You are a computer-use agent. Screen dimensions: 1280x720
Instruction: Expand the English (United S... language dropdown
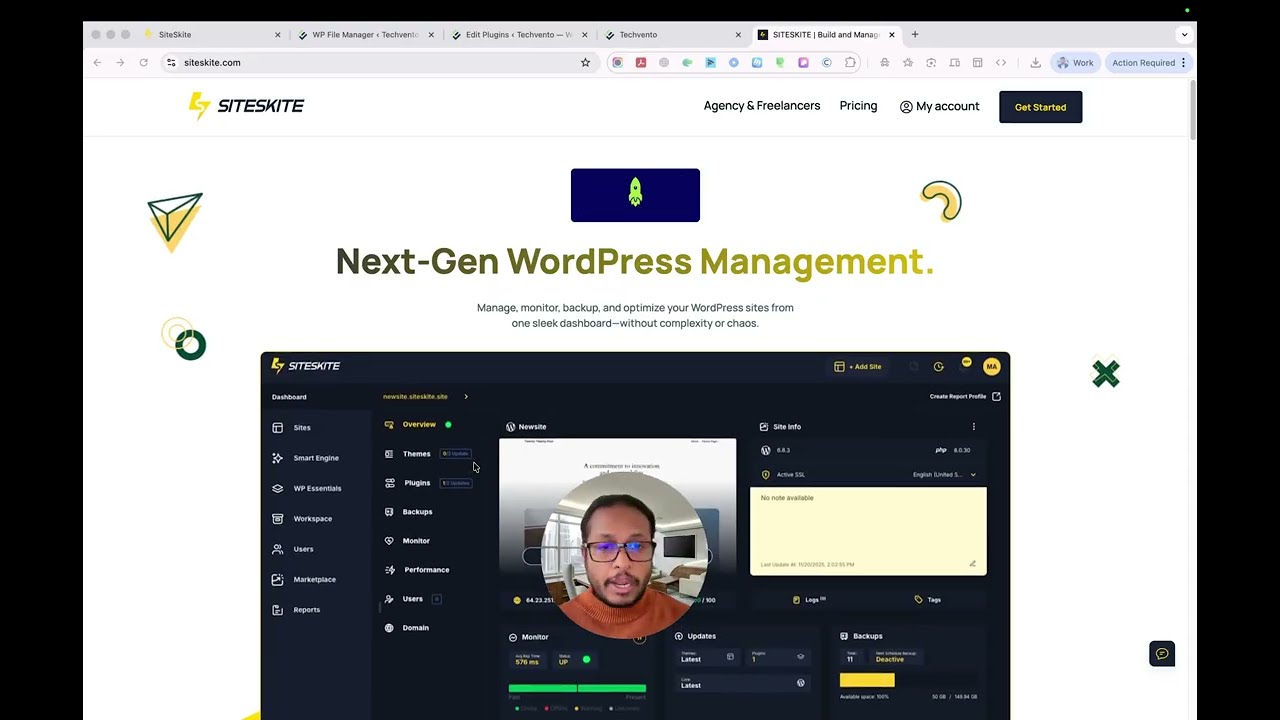click(944, 475)
